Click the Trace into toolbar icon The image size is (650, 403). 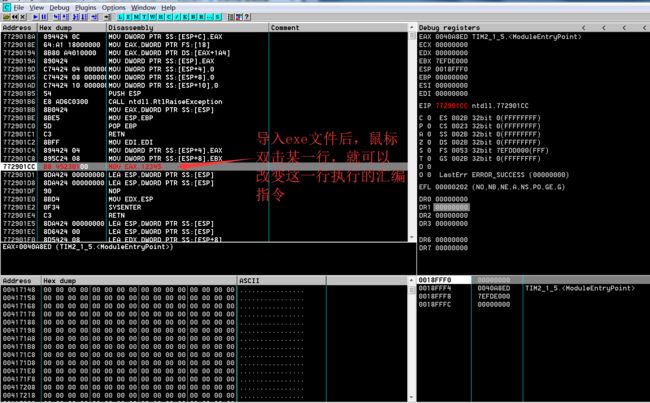76,17
